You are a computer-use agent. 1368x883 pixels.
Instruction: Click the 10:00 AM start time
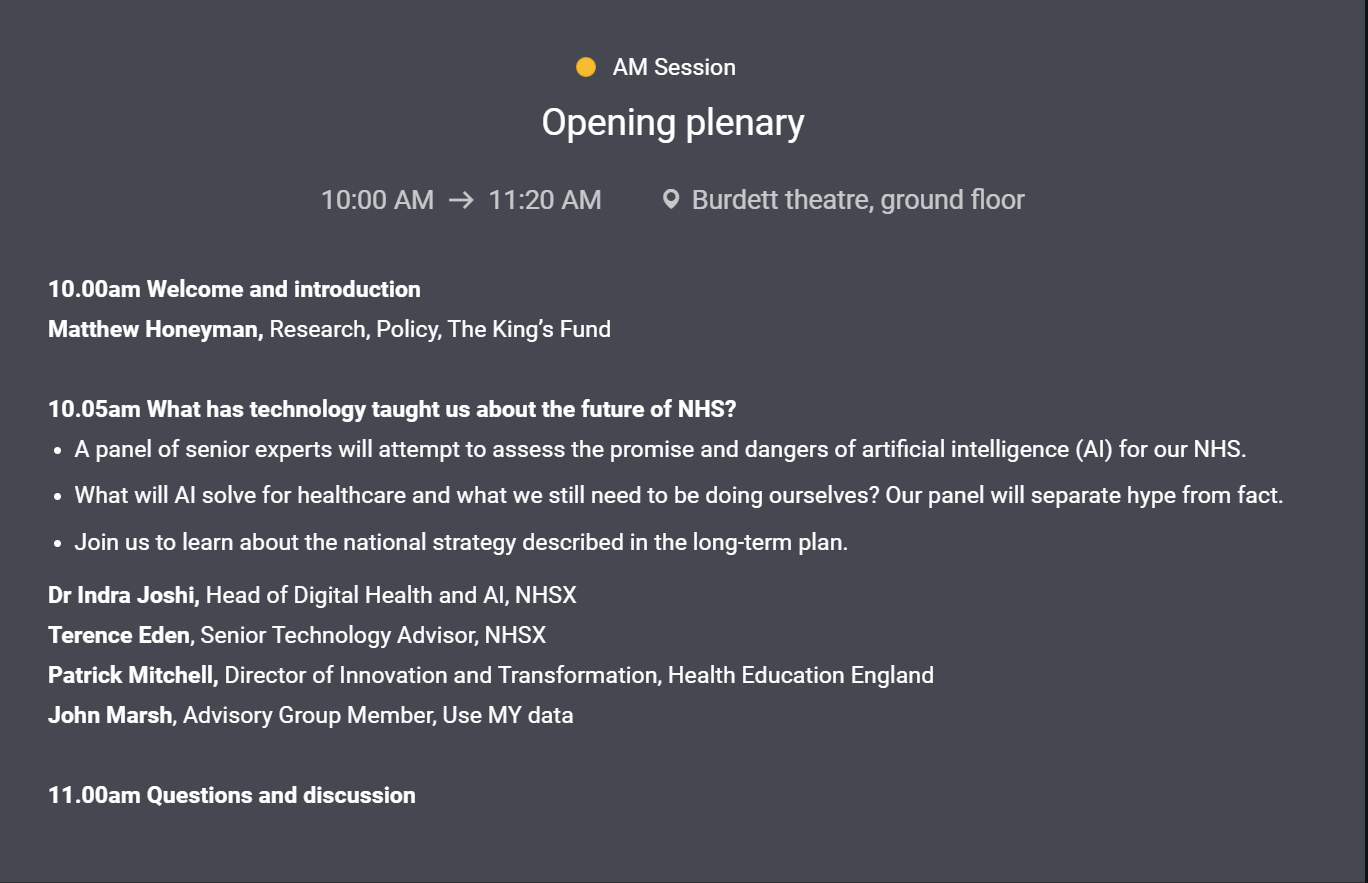point(377,200)
